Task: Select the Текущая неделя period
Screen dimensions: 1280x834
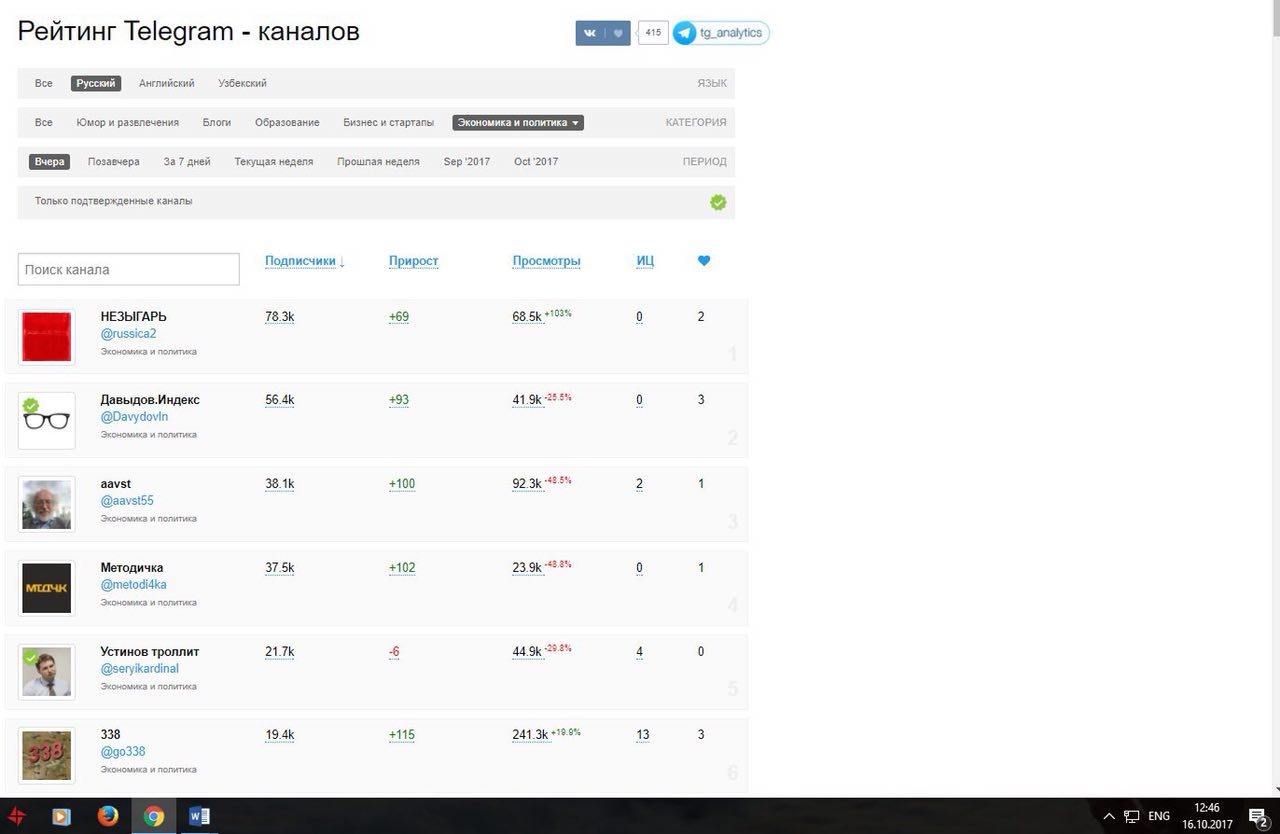Action: pyautogui.click(x=274, y=161)
